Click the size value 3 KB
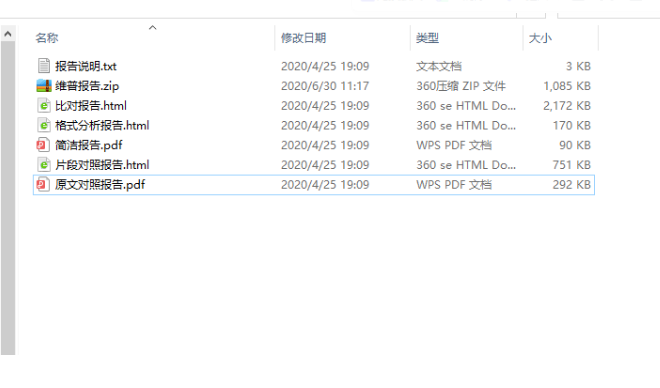 point(578,66)
